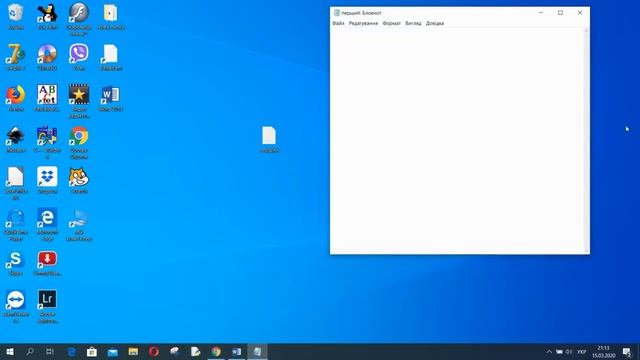Select the Microsoft Edge desktop shortcut
The image size is (640, 360).
pyautogui.click(x=47, y=224)
